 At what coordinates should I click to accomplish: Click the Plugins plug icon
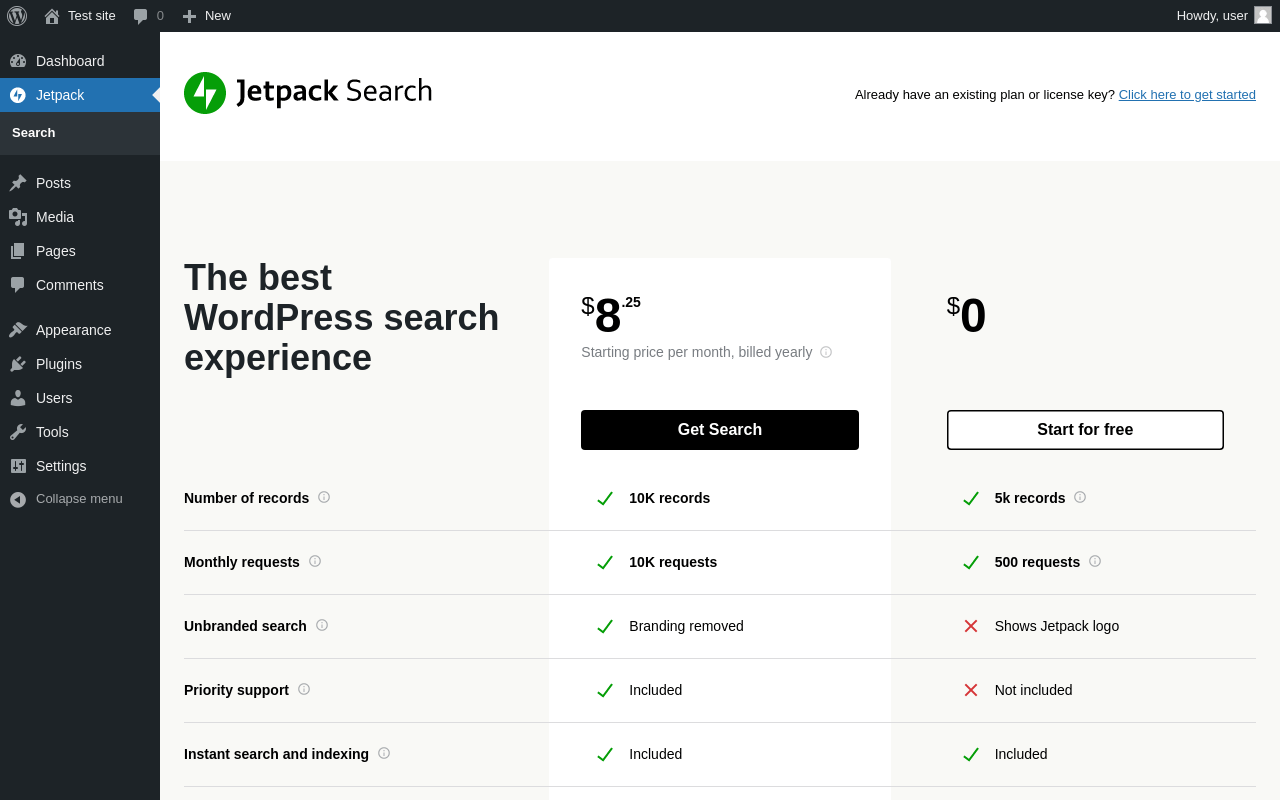click(x=18, y=364)
